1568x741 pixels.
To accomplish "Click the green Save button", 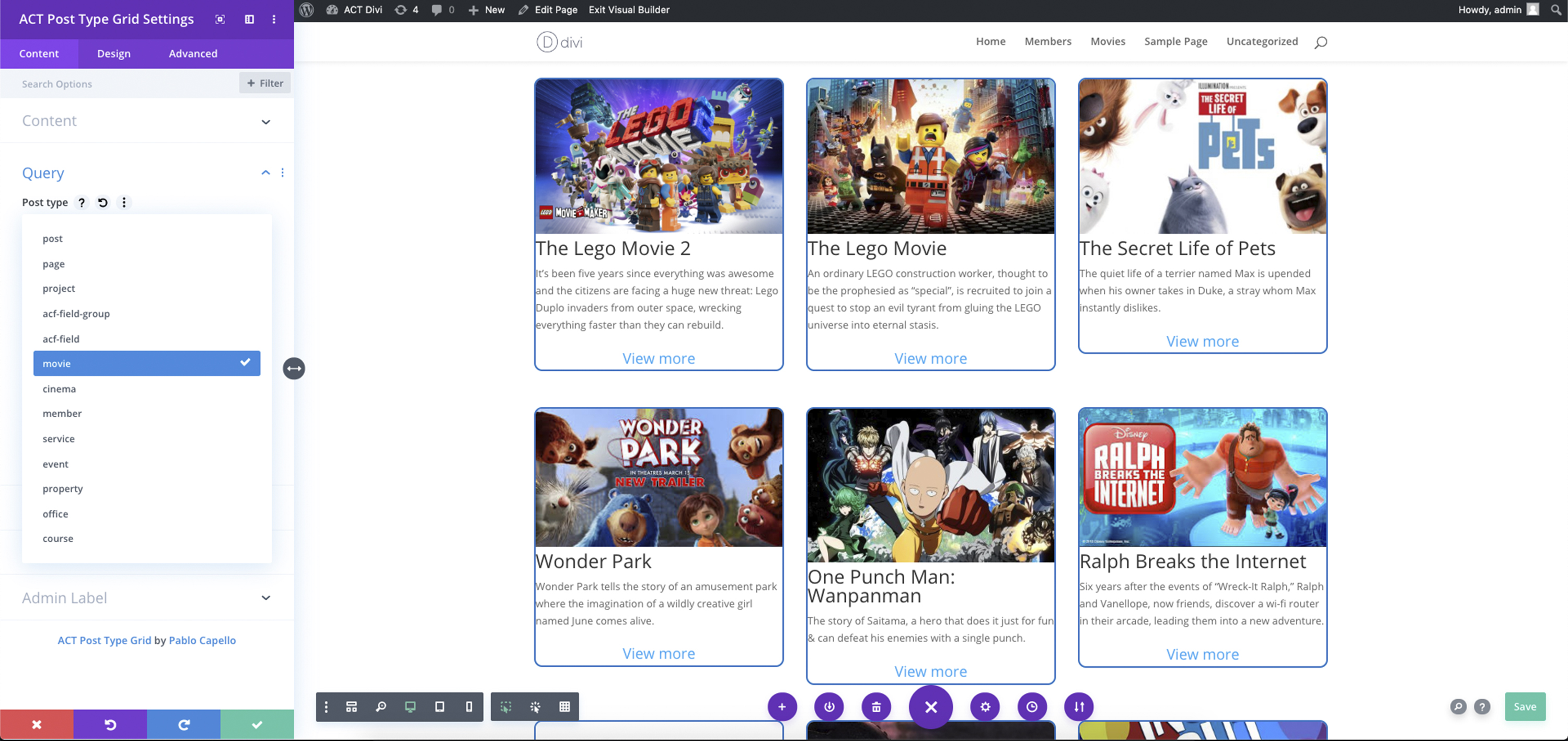I will pyautogui.click(x=1525, y=706).
